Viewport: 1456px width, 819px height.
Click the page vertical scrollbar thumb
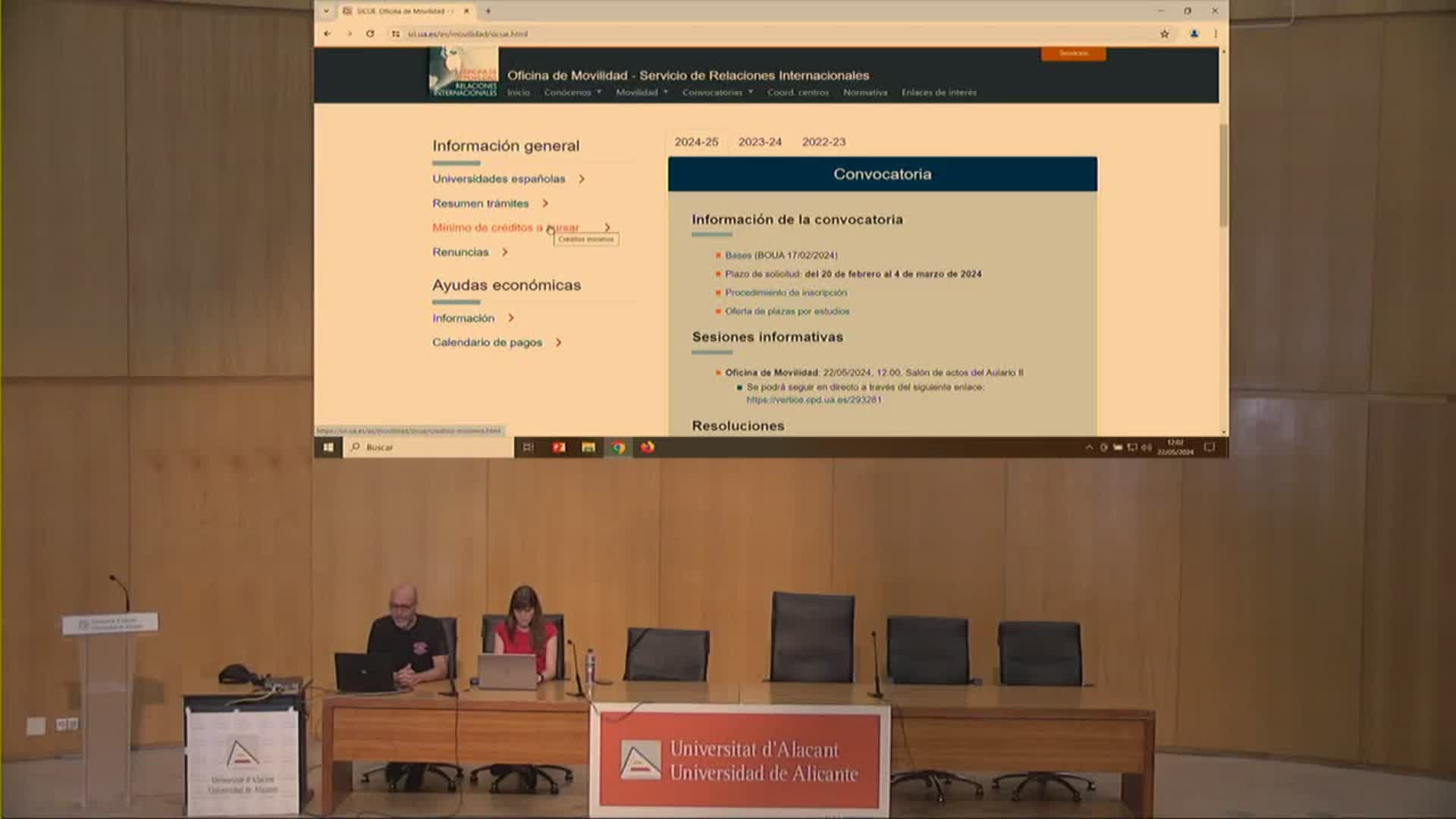1222,174
